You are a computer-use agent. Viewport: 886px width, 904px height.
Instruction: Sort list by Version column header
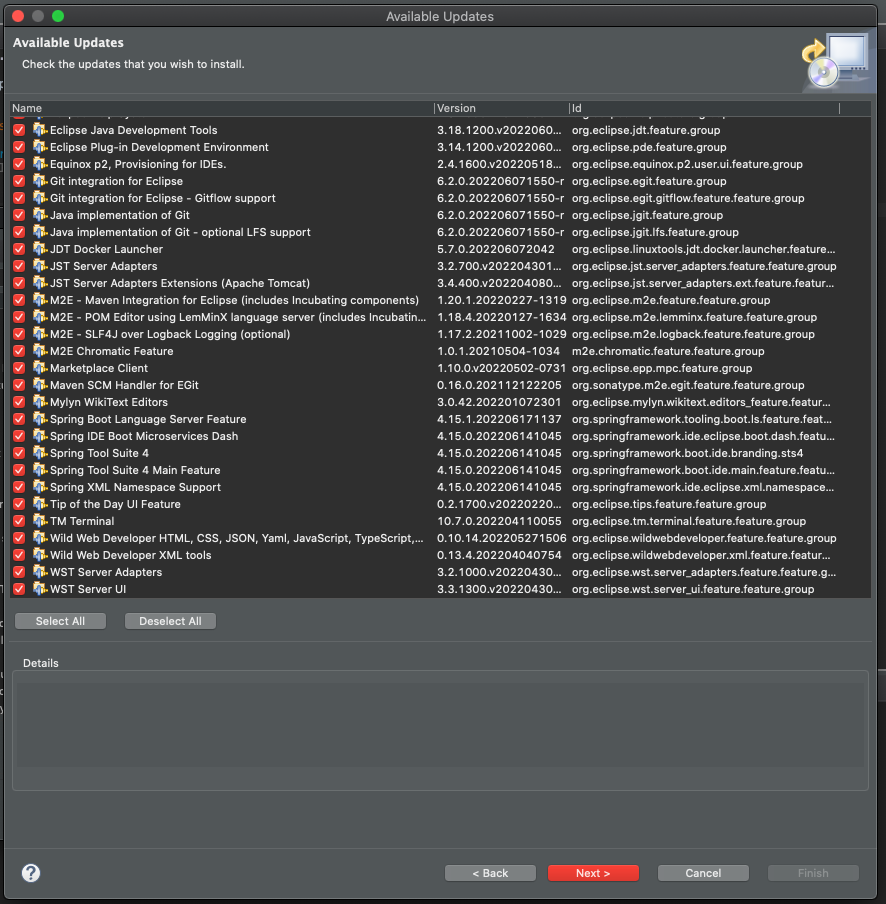(501, 108)
